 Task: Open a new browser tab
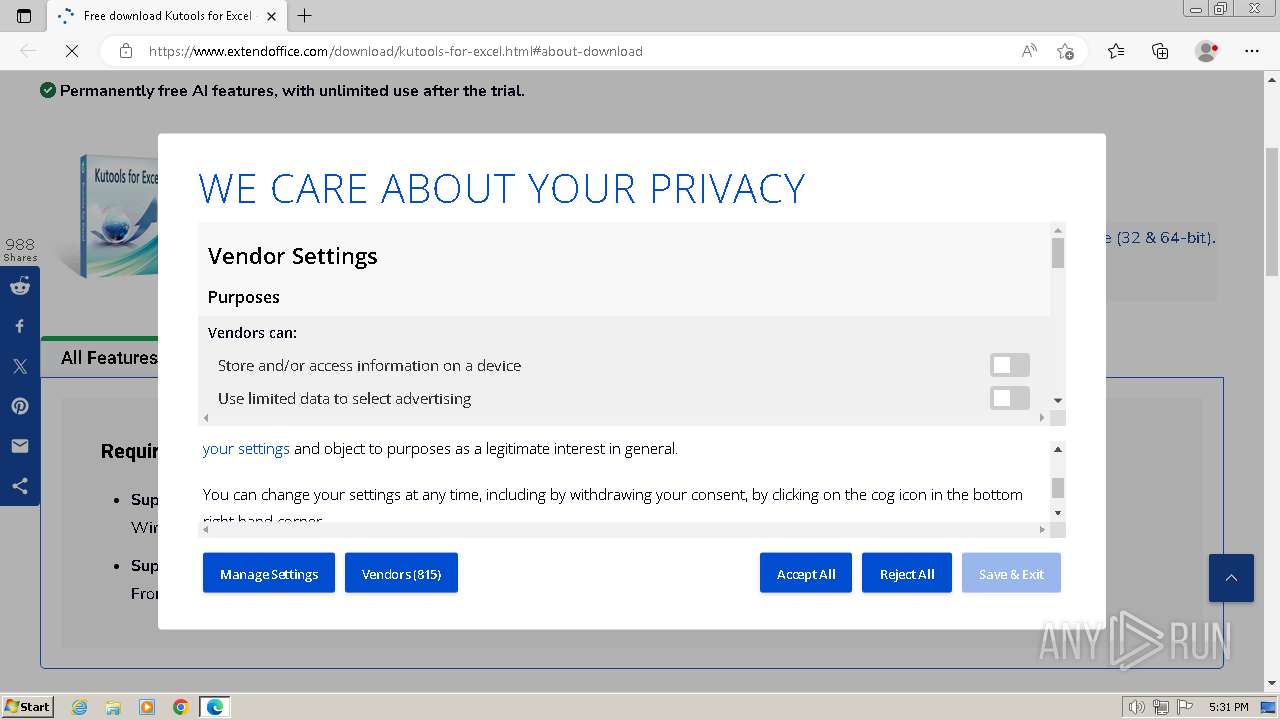point(305,16)
